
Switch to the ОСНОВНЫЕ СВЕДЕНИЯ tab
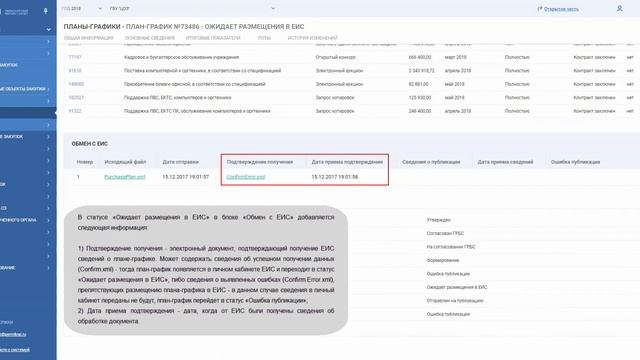150,38
